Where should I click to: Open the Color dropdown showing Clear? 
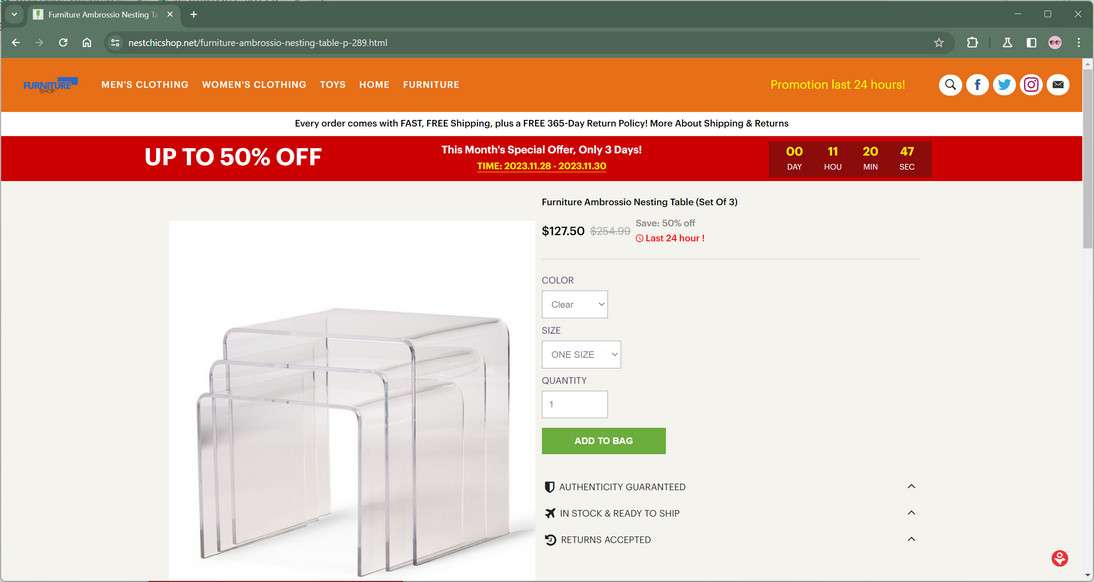(574, 304)
